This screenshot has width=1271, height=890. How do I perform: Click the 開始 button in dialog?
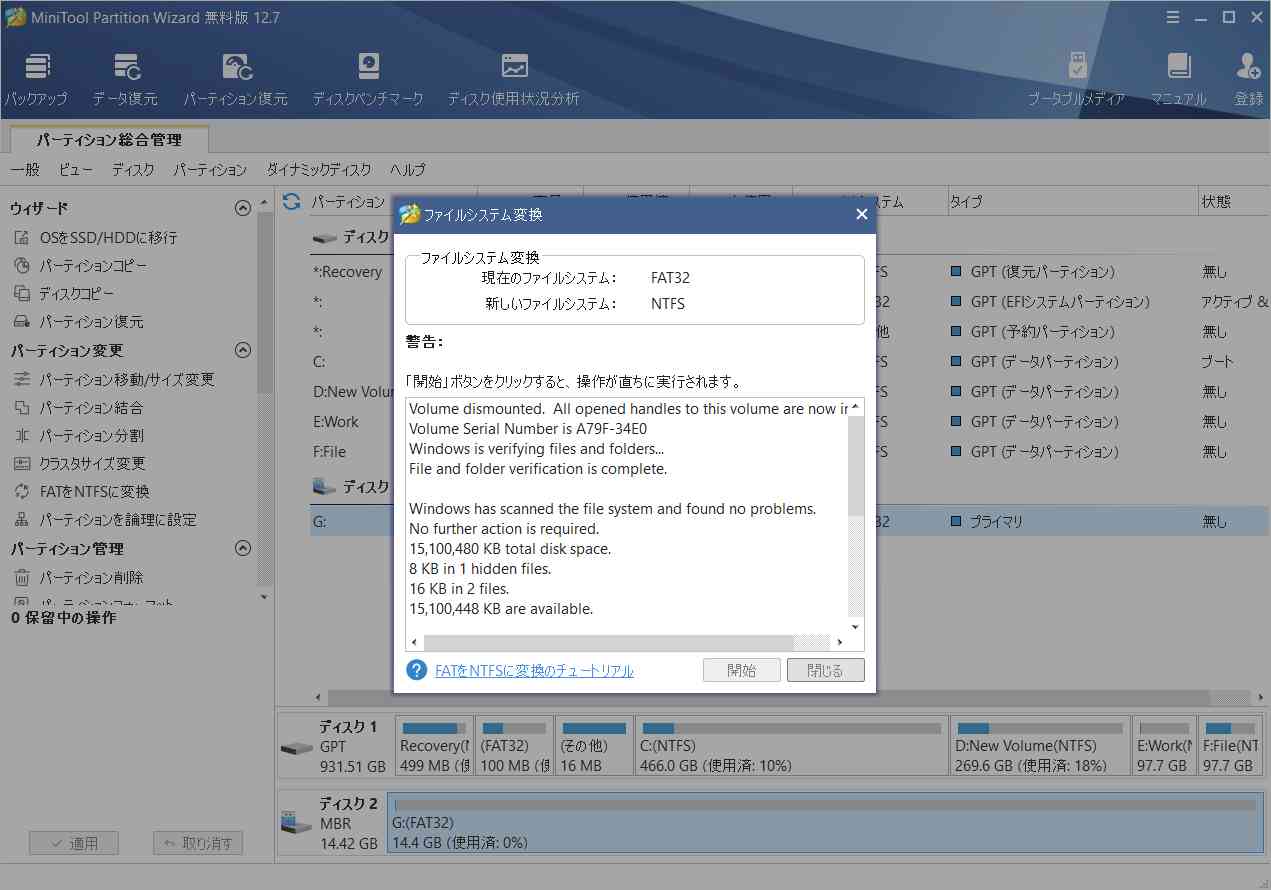[742, 671]
